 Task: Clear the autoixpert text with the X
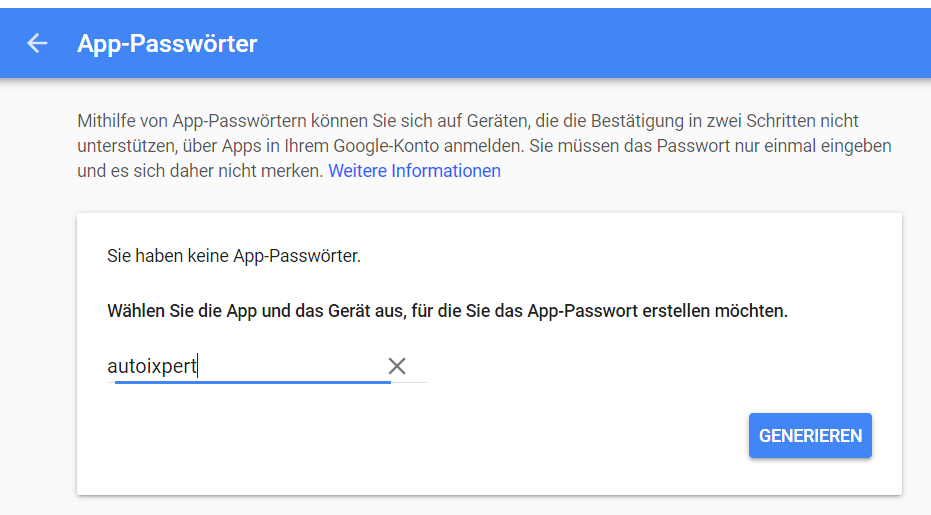[397, 366]
